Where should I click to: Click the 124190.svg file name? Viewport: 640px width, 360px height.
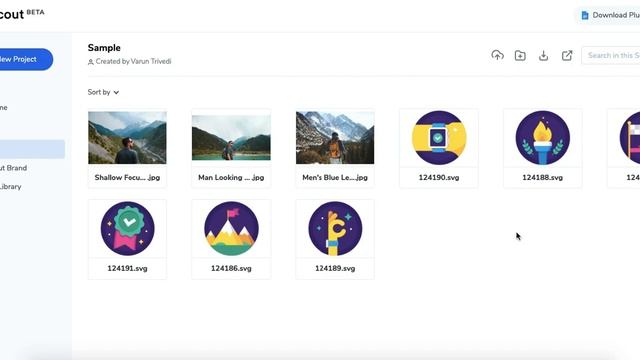tap(439, 178)
